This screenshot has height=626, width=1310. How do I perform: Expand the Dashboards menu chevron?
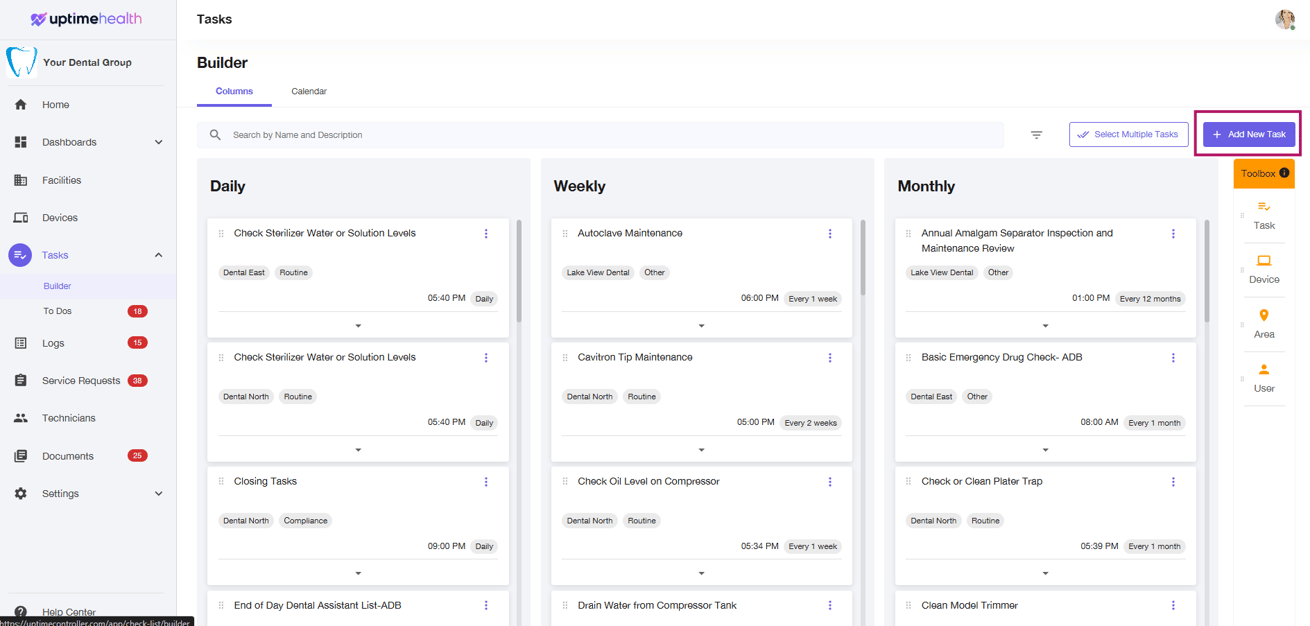[x=158, y=142]
